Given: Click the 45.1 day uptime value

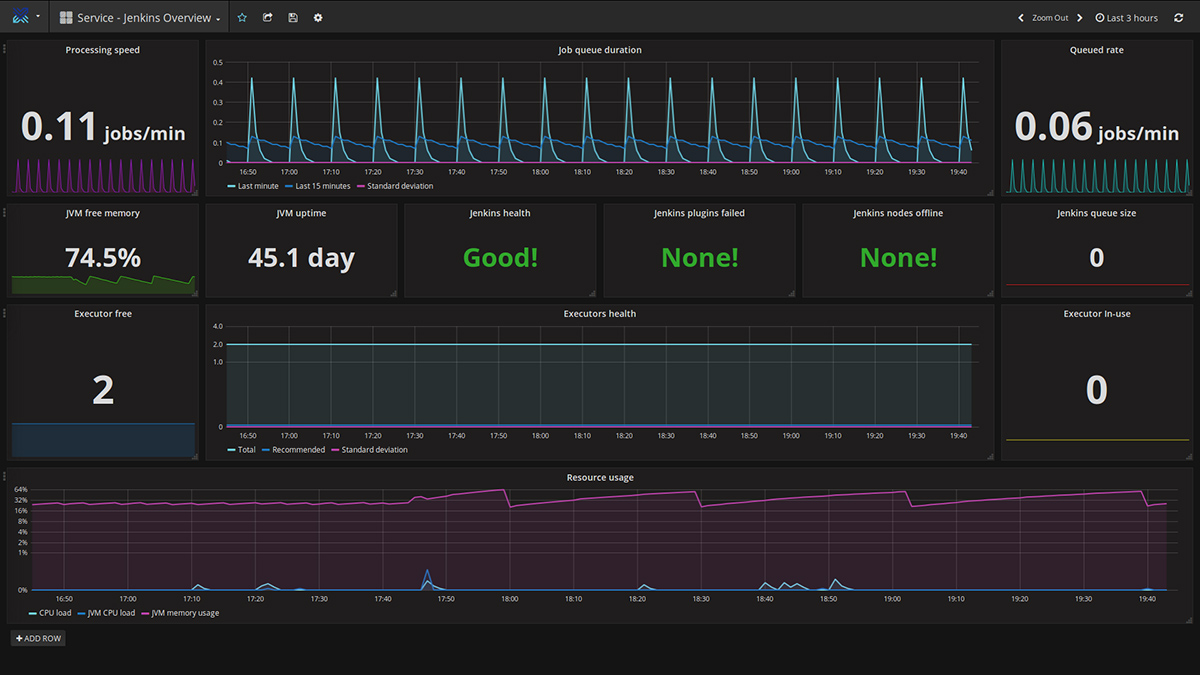Looking at the screenshot, I should [x=301, y=258].
